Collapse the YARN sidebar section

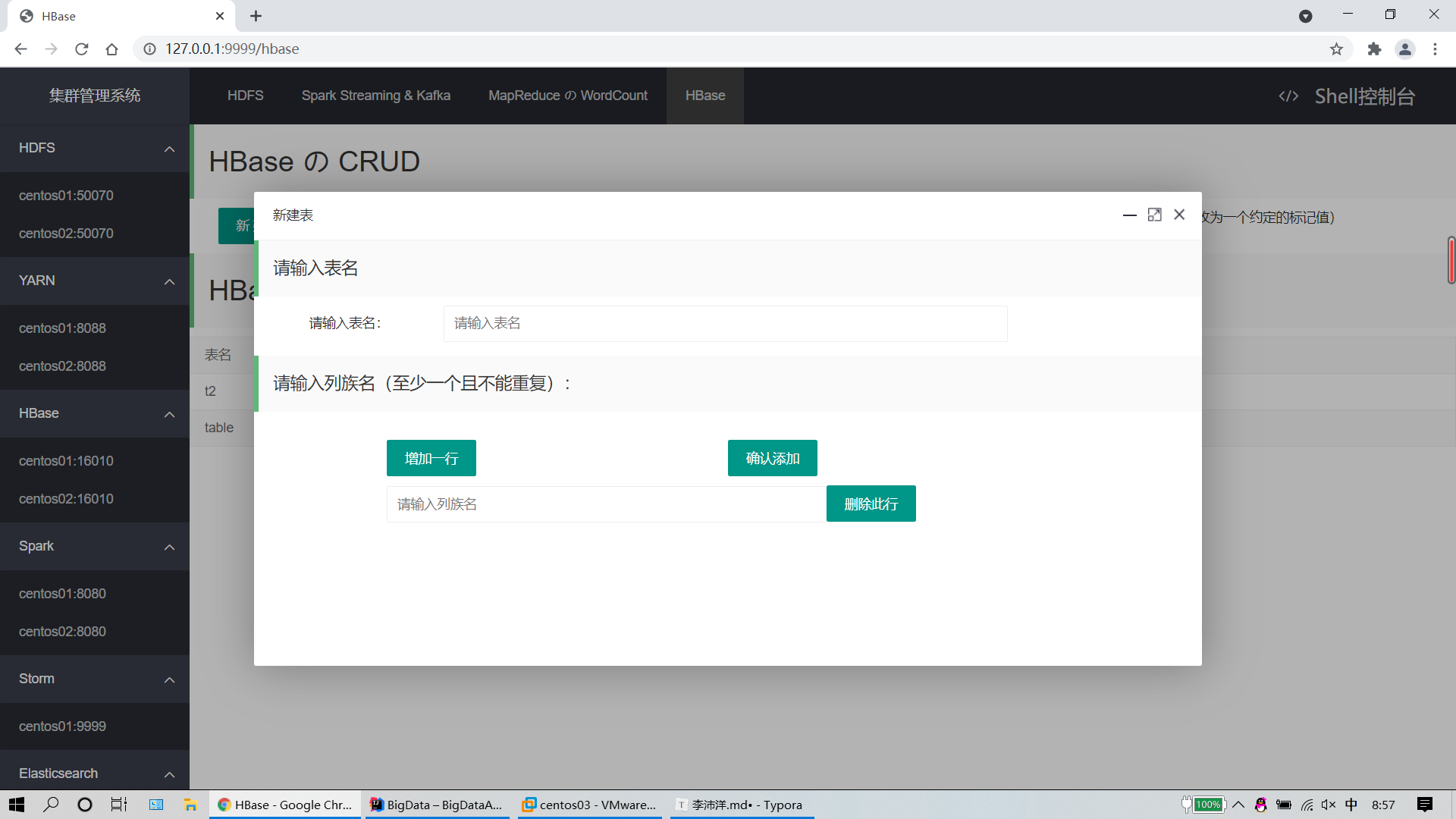coord(169,281)
